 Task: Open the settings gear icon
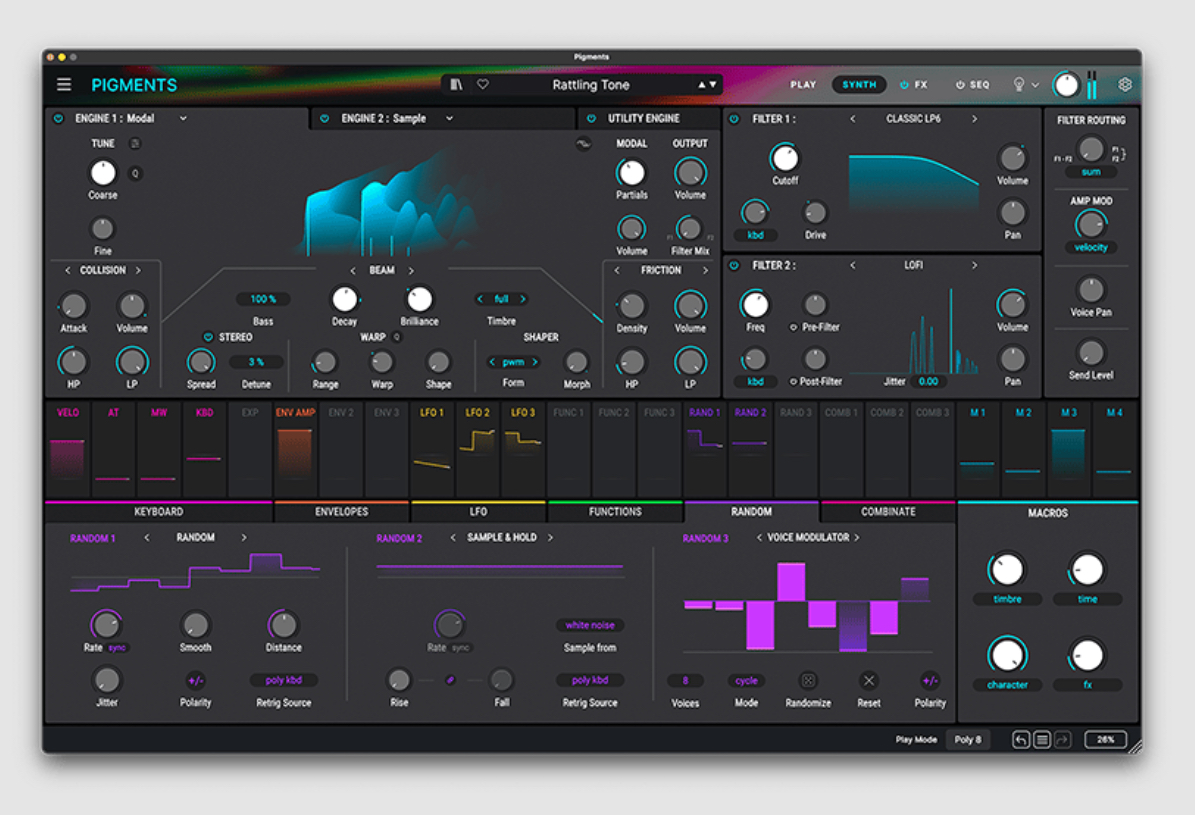click(1124, 85)
